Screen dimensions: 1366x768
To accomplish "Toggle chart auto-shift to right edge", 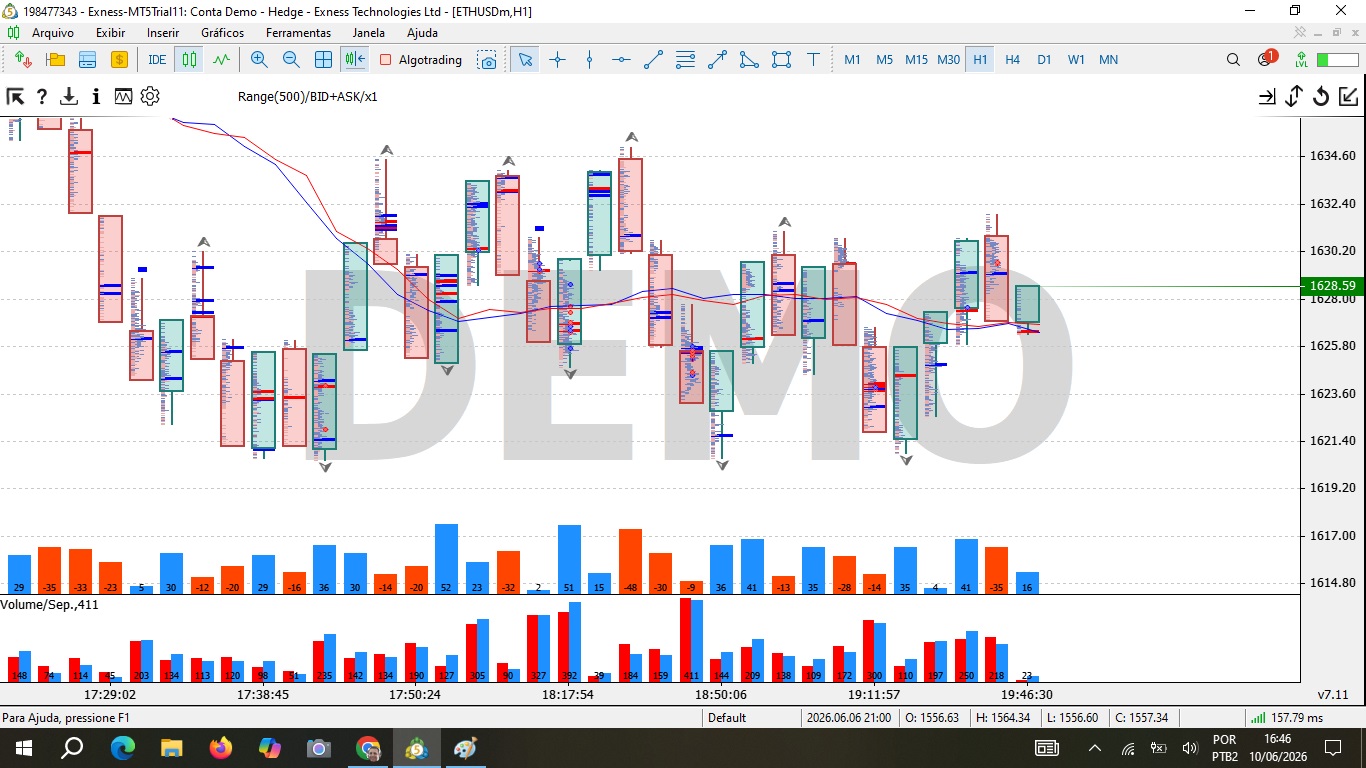I will (x=355, y=60).
